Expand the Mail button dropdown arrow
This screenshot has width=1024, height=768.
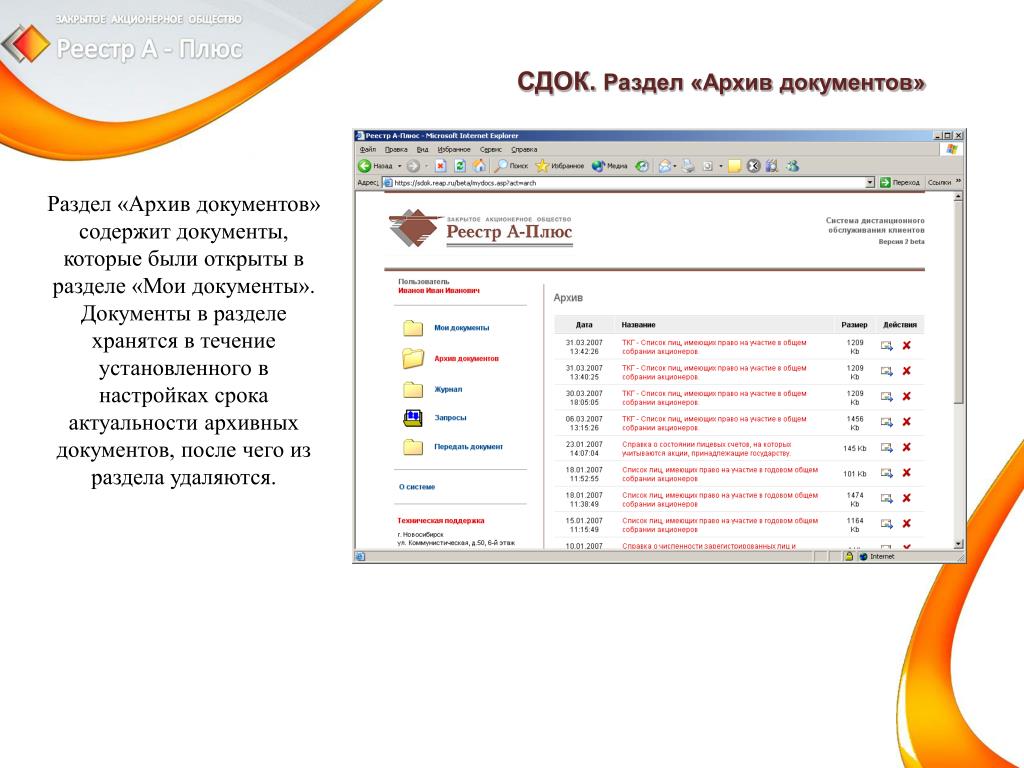675,166
